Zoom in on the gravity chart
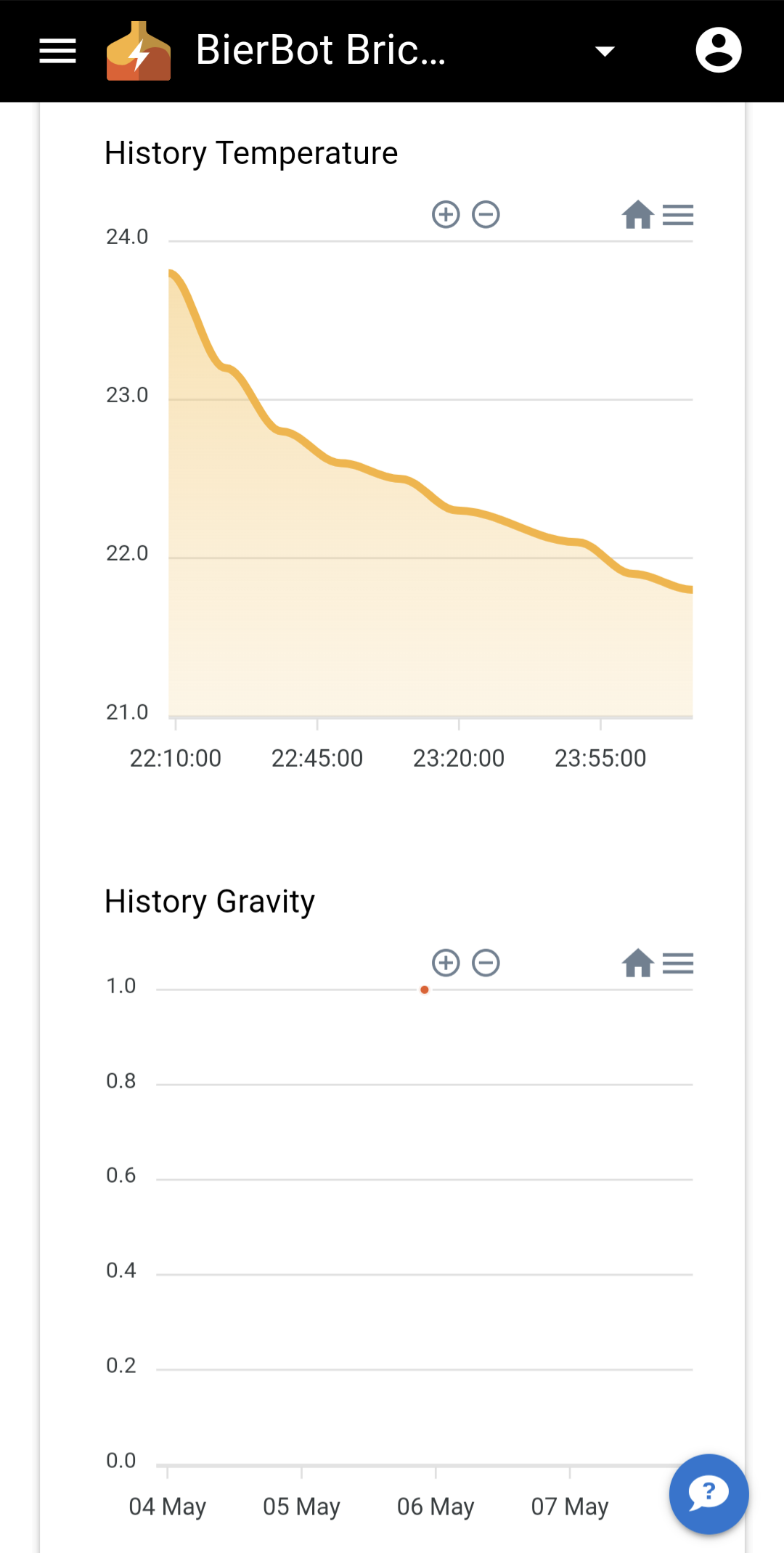The width and height of the screenshot is (784, 1553). [x=446, y=963]
